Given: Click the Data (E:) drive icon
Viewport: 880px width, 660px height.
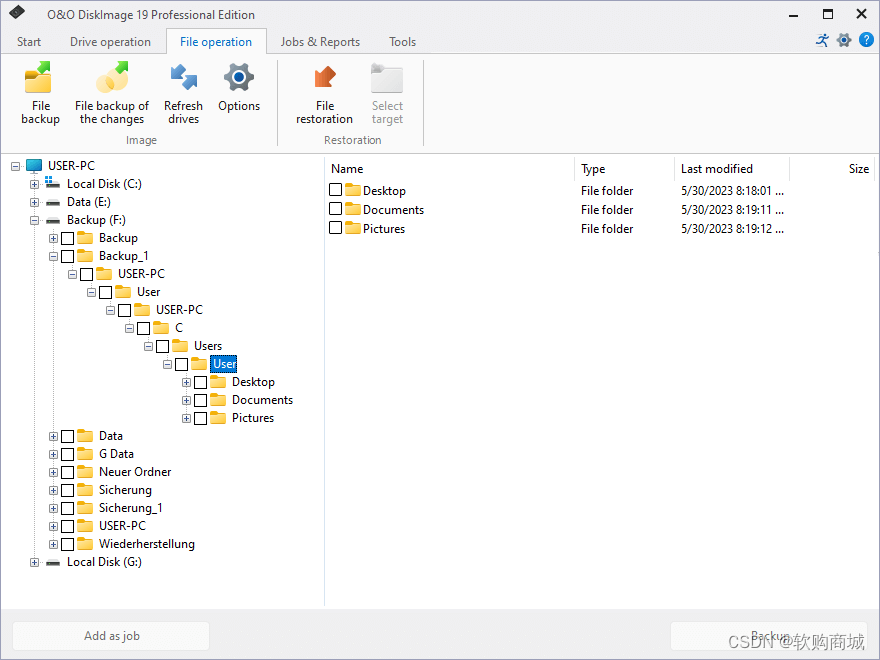Looking at the screenshot, I should pos(53,202).
